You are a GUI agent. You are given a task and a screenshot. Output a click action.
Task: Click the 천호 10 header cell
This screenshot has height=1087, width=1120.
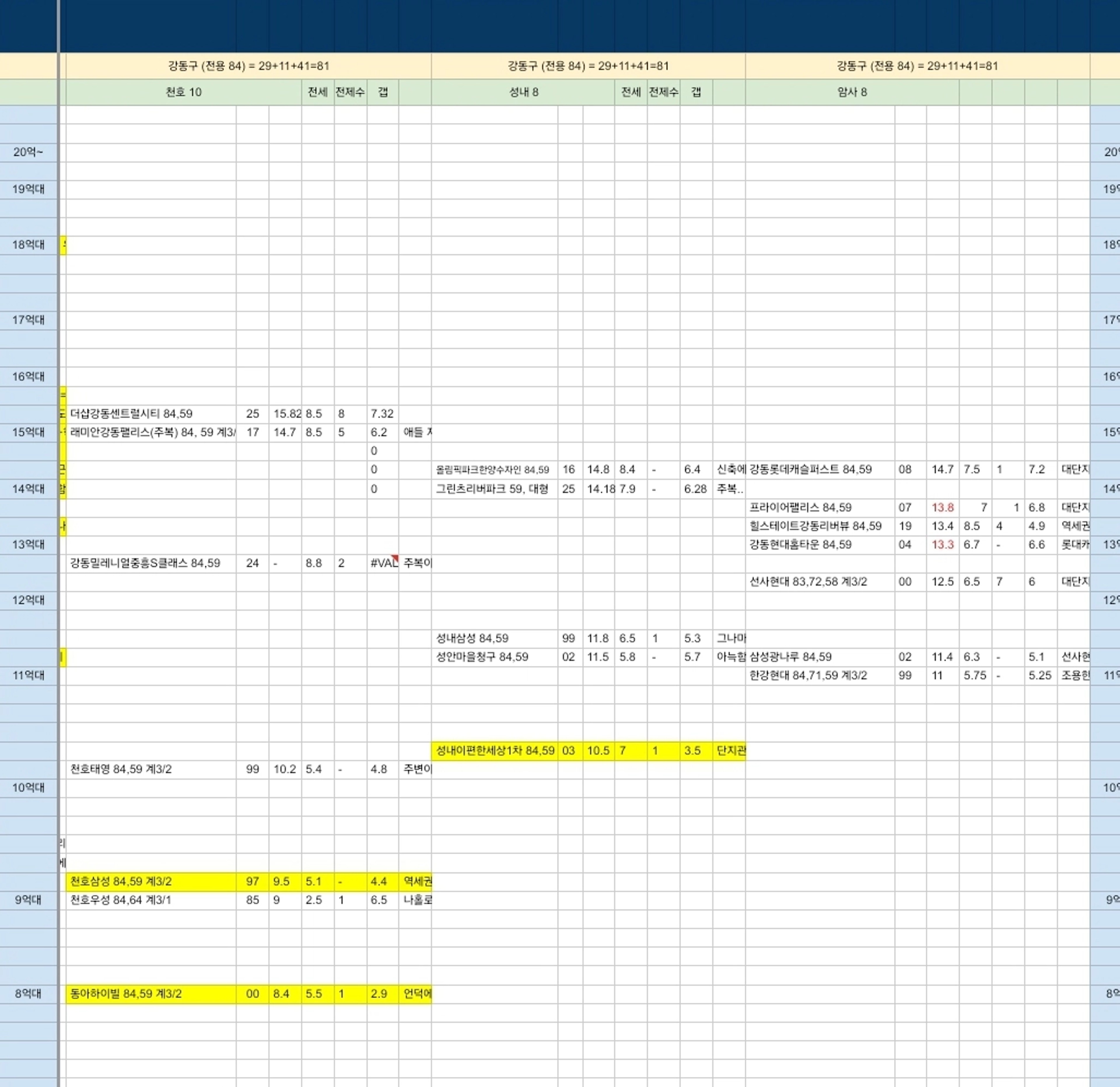pyautogui.click(x=183, y=92)
